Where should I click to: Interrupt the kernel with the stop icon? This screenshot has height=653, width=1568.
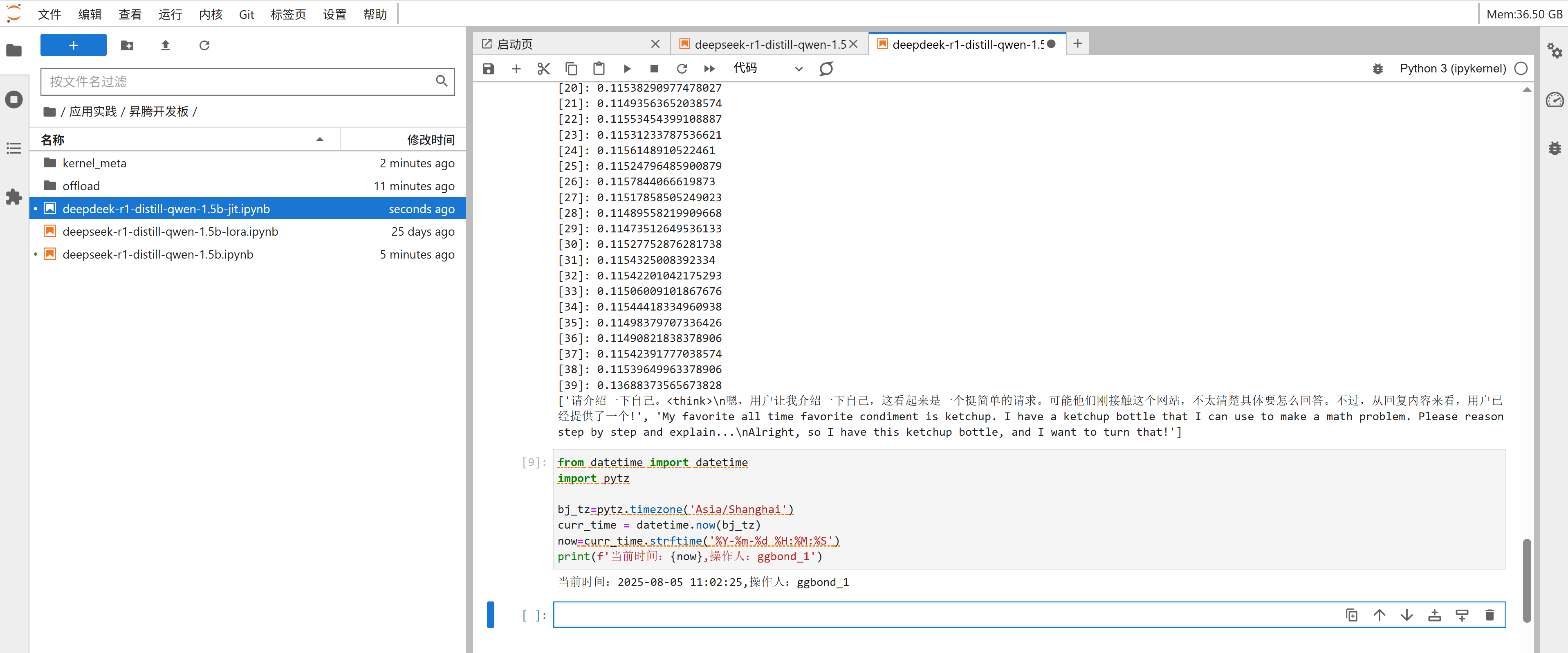(654, 69)
